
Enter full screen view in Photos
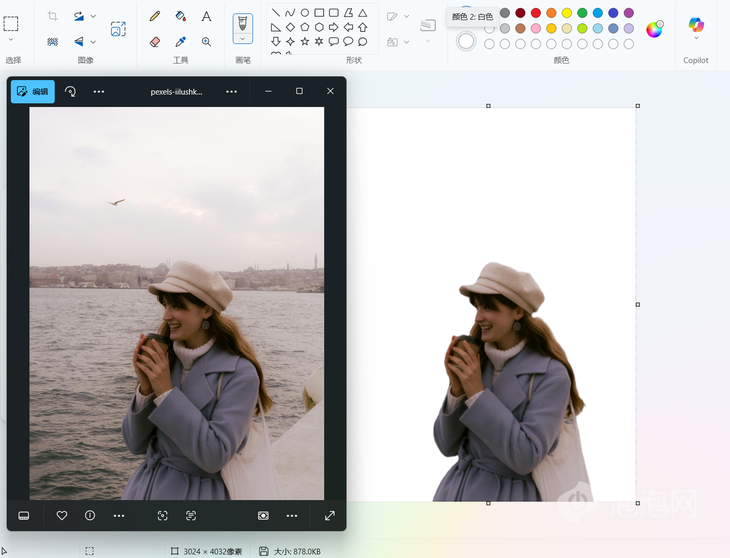click(x=330, y=515)
